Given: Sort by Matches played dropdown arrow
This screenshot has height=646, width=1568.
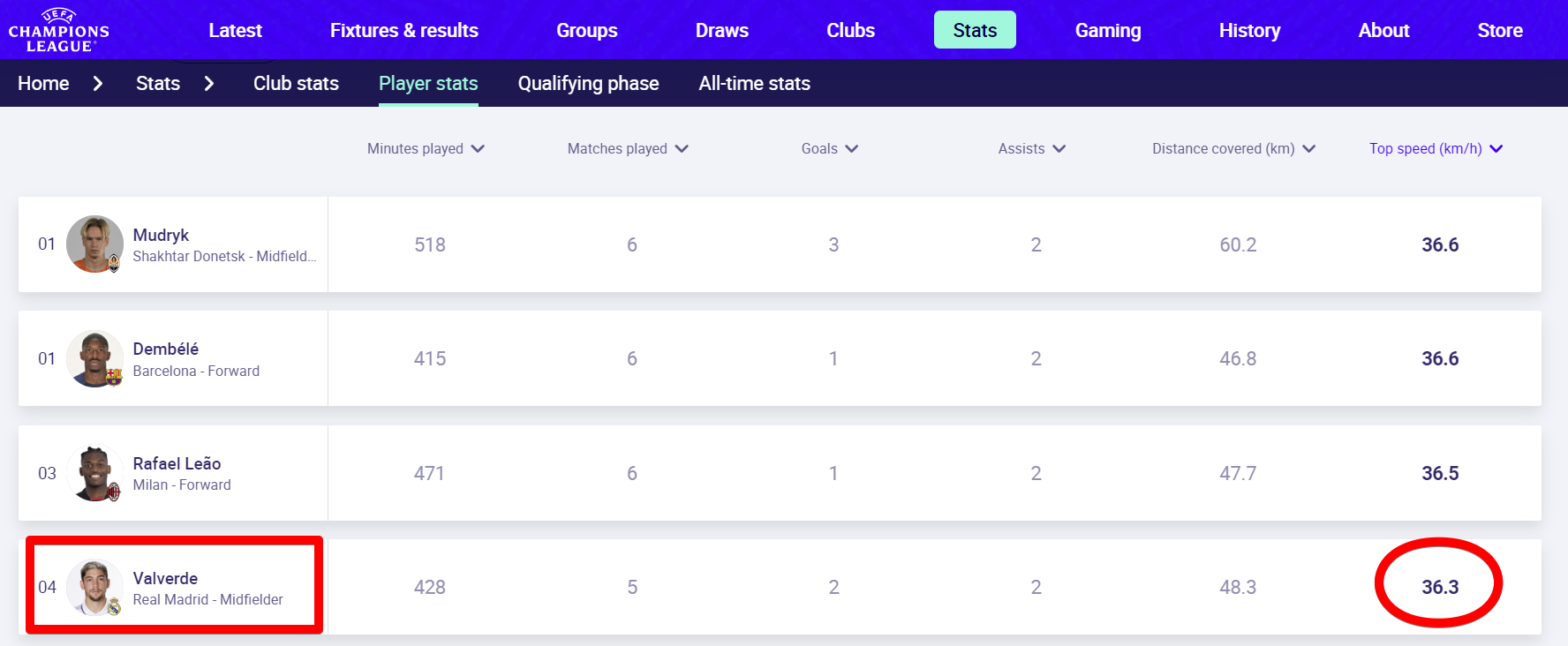Looking at the screenshot, I should tap(682, 148).
